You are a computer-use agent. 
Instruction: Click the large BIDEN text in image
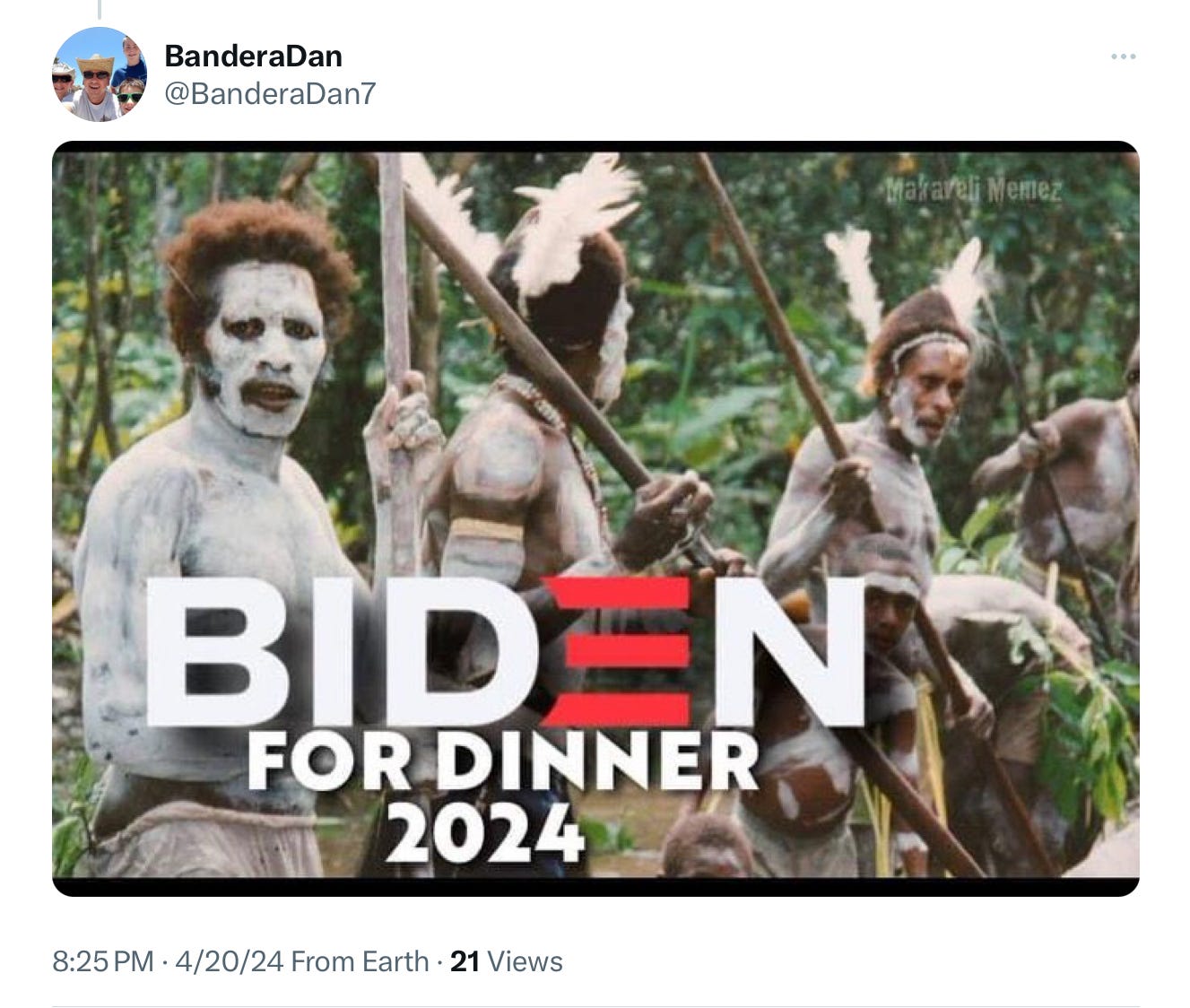(x=506, y=652)
